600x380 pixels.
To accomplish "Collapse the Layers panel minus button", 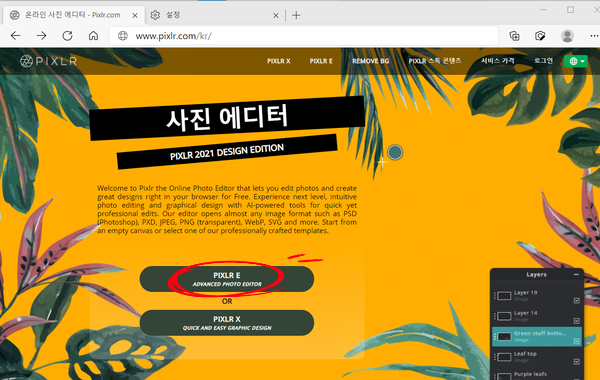I will pyautogui.click(x=576, y=274).
